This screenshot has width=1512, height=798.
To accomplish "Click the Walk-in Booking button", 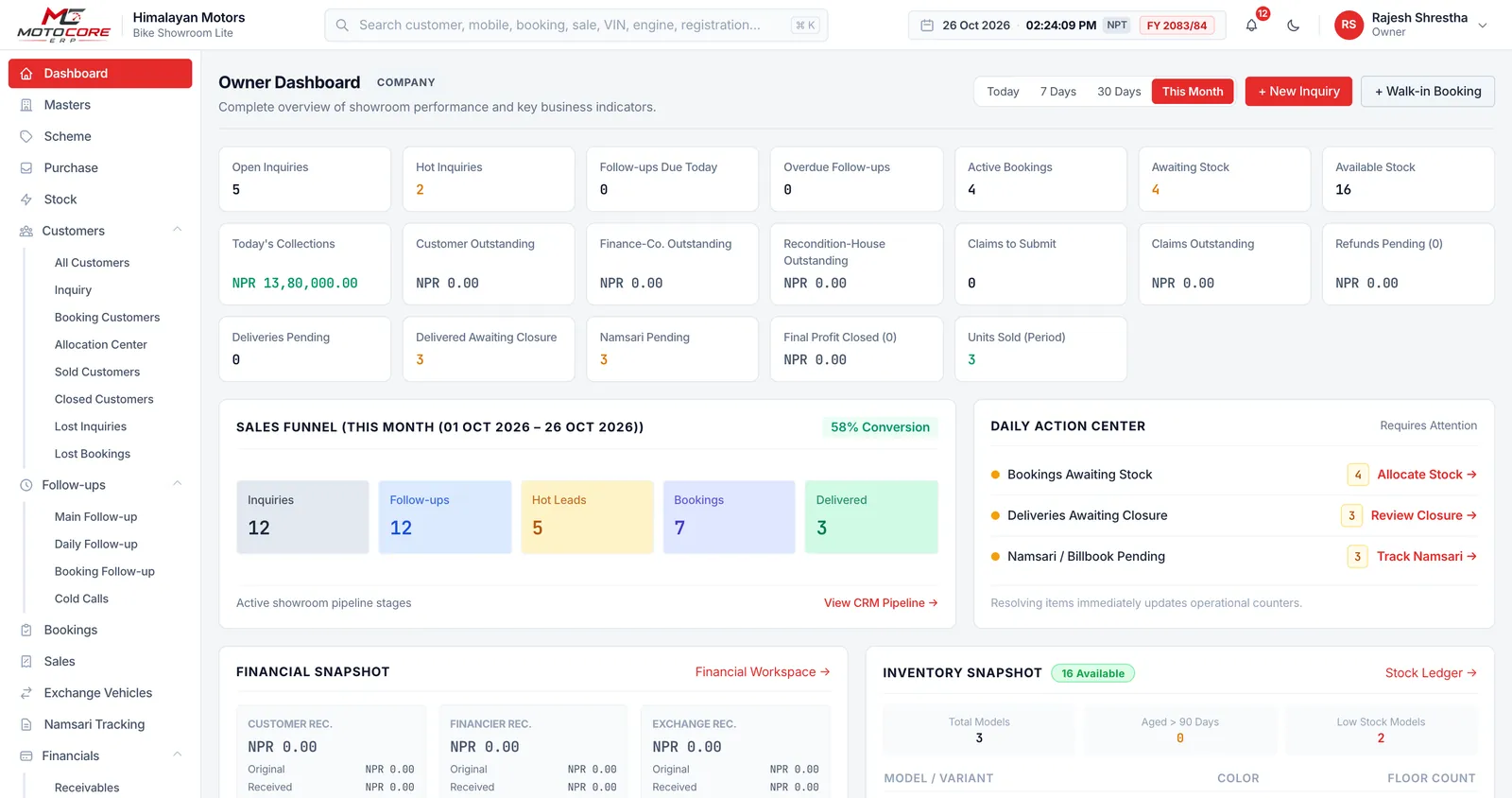I will coord(1427,92).
